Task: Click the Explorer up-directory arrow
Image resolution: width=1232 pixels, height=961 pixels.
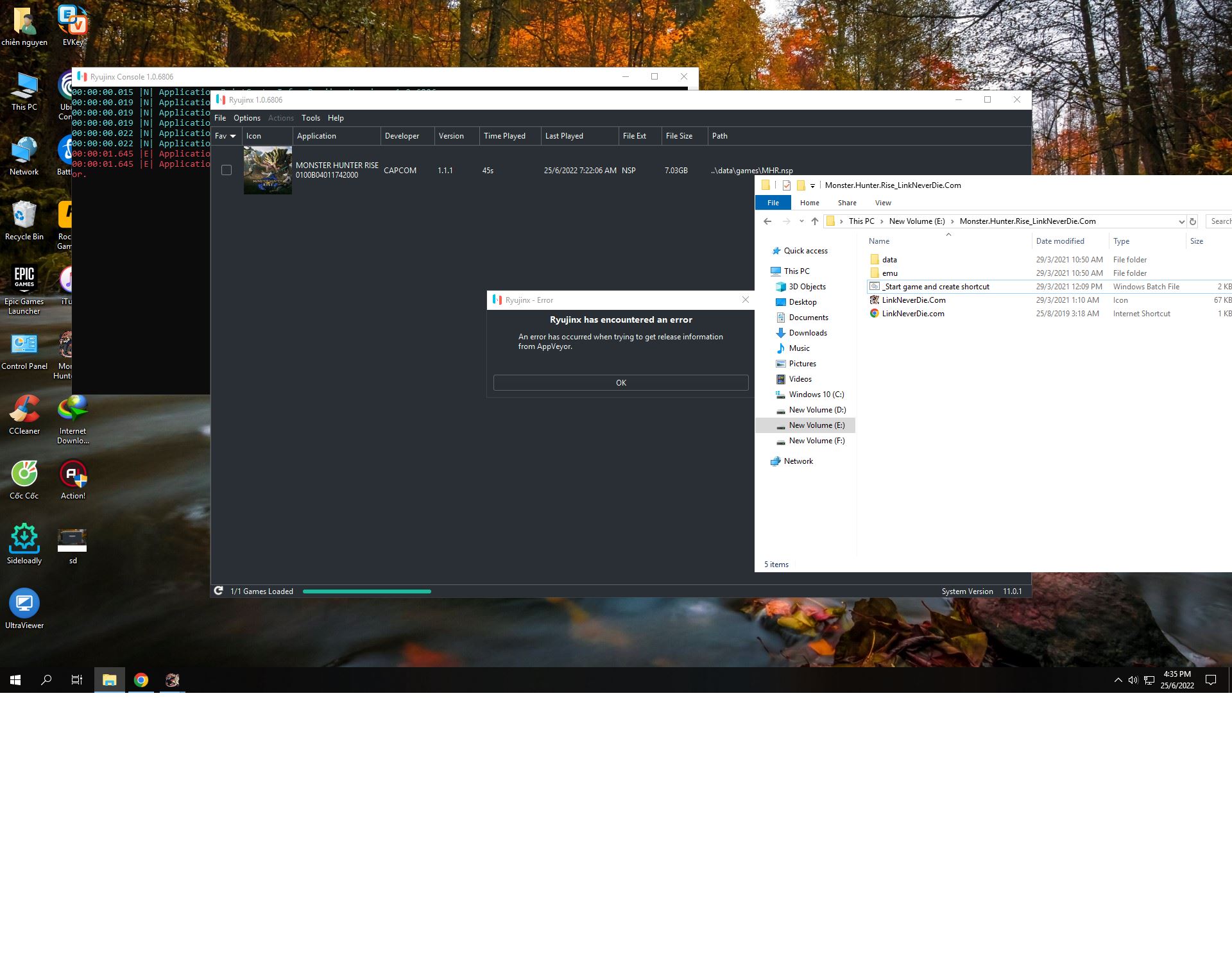Action: [815, 221]
